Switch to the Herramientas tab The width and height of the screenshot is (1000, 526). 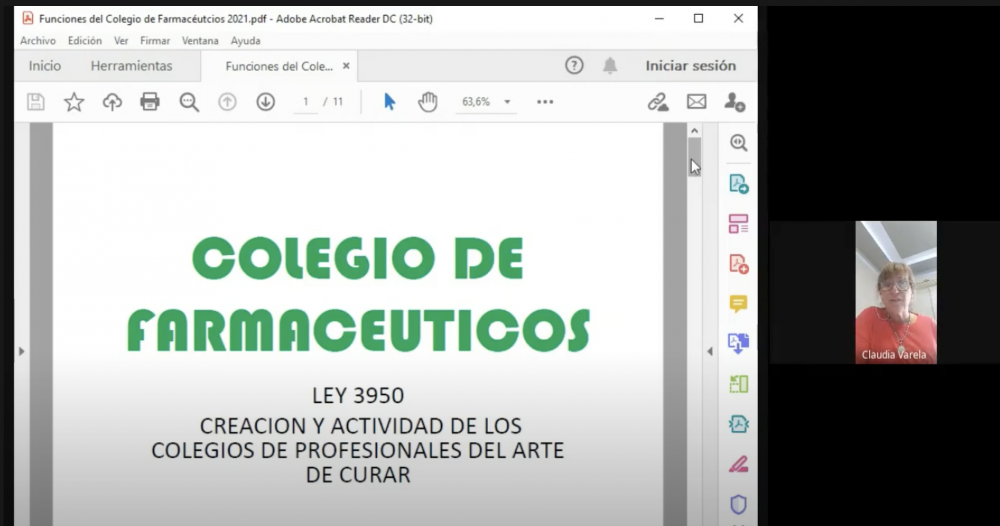pos(131,66)
